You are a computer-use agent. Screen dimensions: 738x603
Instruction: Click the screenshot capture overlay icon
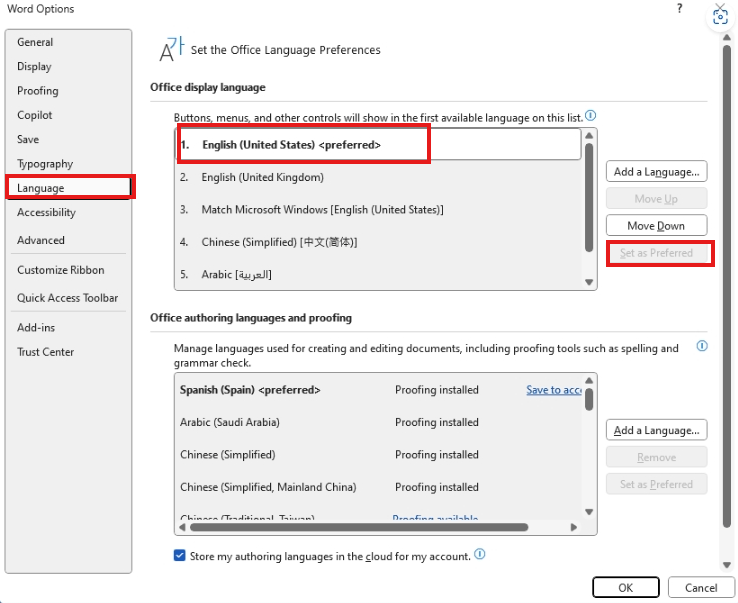(720, 18)
